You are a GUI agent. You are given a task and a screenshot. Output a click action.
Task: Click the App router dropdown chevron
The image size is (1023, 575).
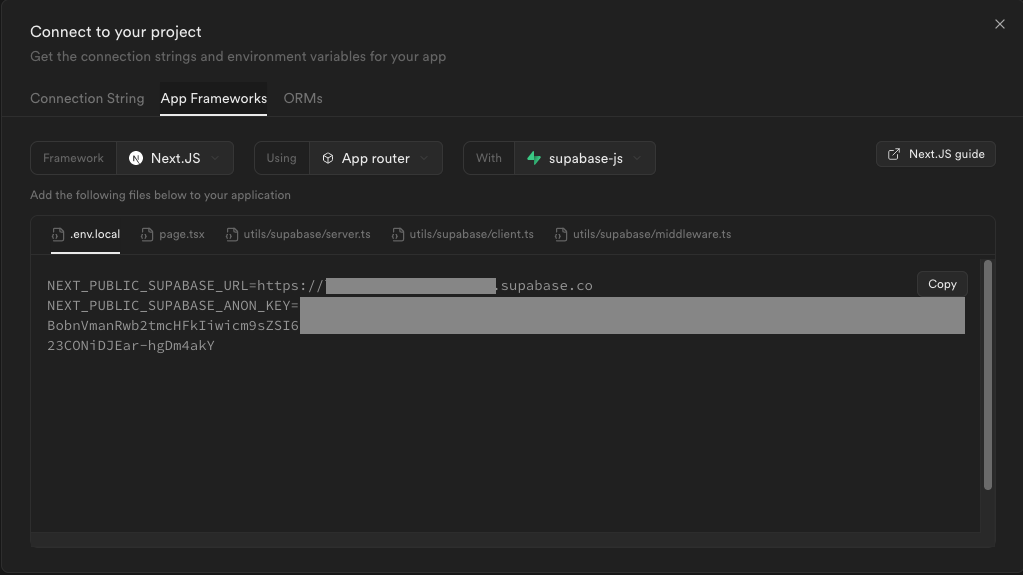(424, 158)
